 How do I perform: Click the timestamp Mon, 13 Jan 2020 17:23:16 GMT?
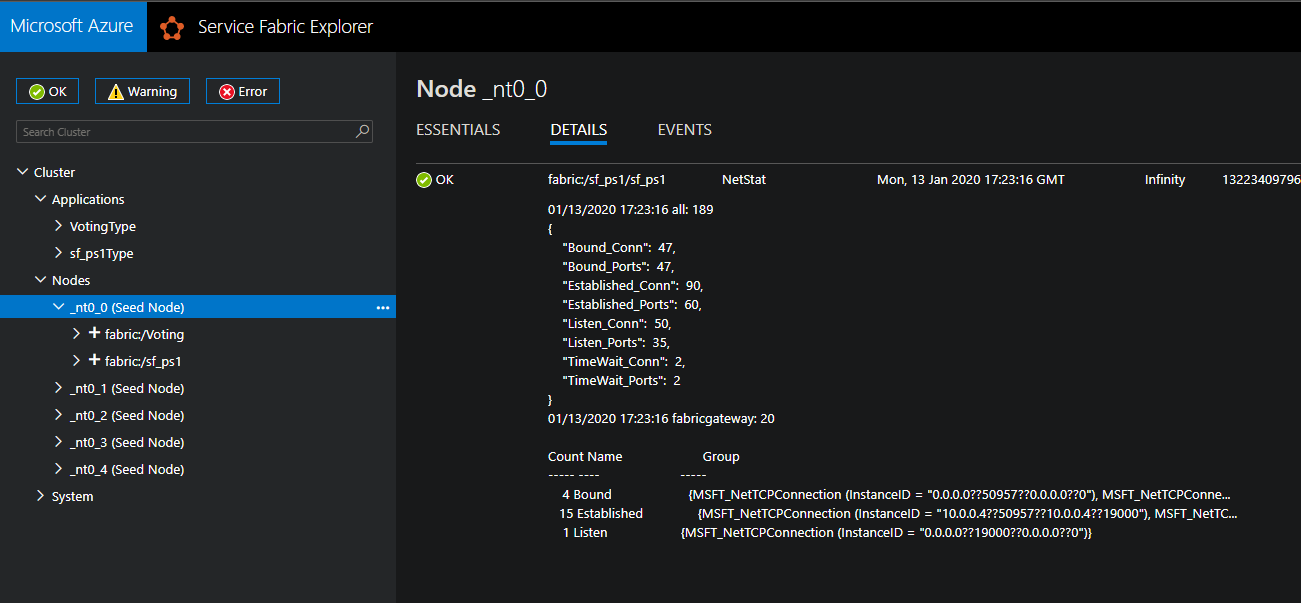(x=971, y=180)
